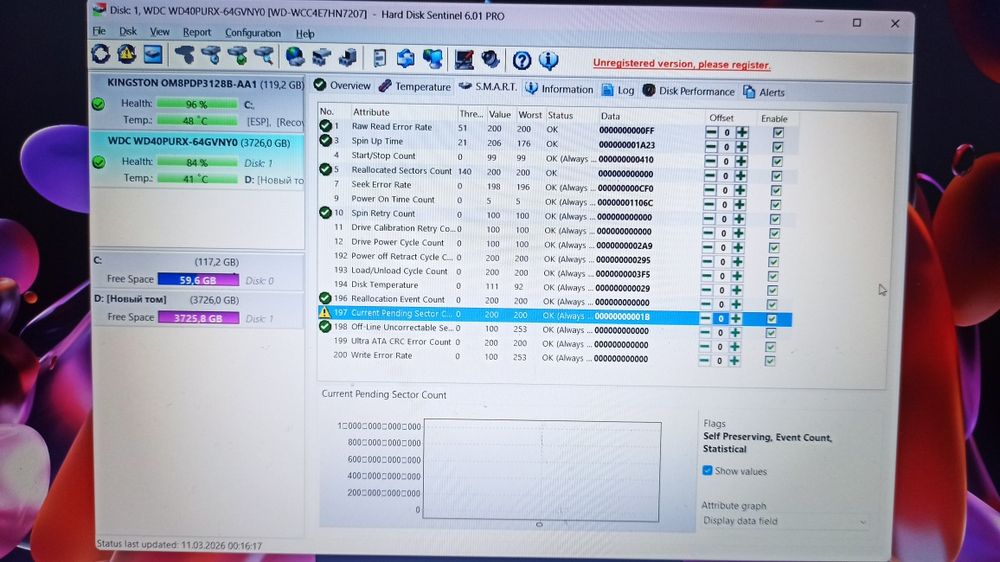Screen dimensions: 1000x562
Task: Click green check icon of Raw Read Error Rate
Action: [x=325, y=126]
